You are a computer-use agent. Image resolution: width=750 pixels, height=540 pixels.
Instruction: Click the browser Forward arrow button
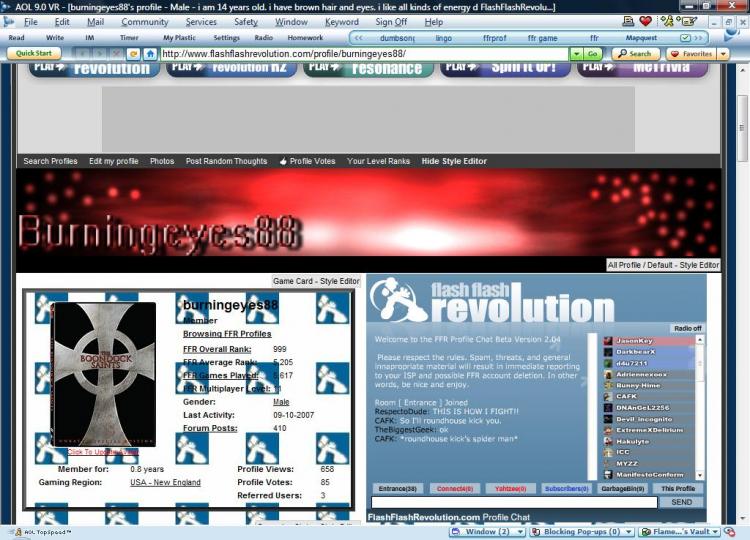[x=99, y=54]
